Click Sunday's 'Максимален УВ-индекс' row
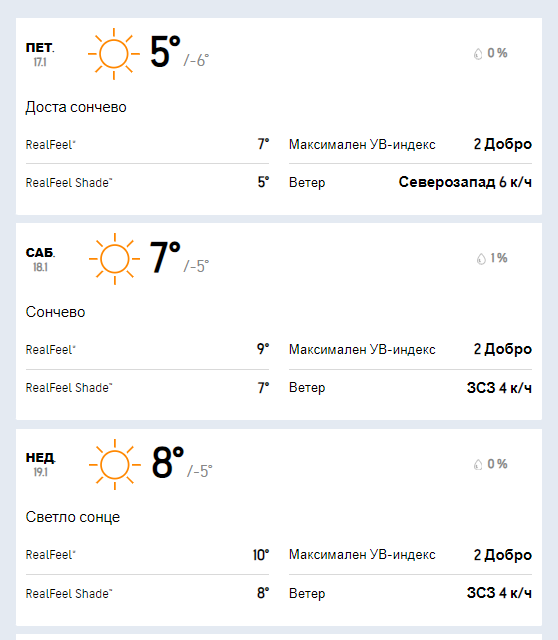This screenshot has width=558, height=640. 410,555
